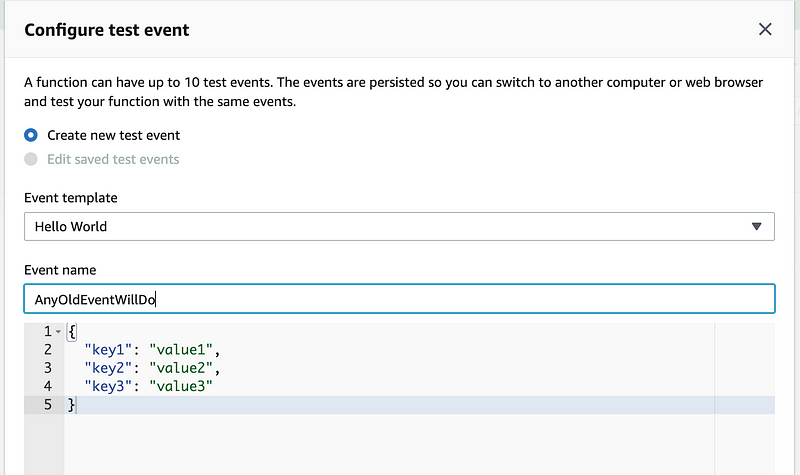Select the Create new test event radio button
This screenshot has width=800, height=475.
tap(31, 135)
